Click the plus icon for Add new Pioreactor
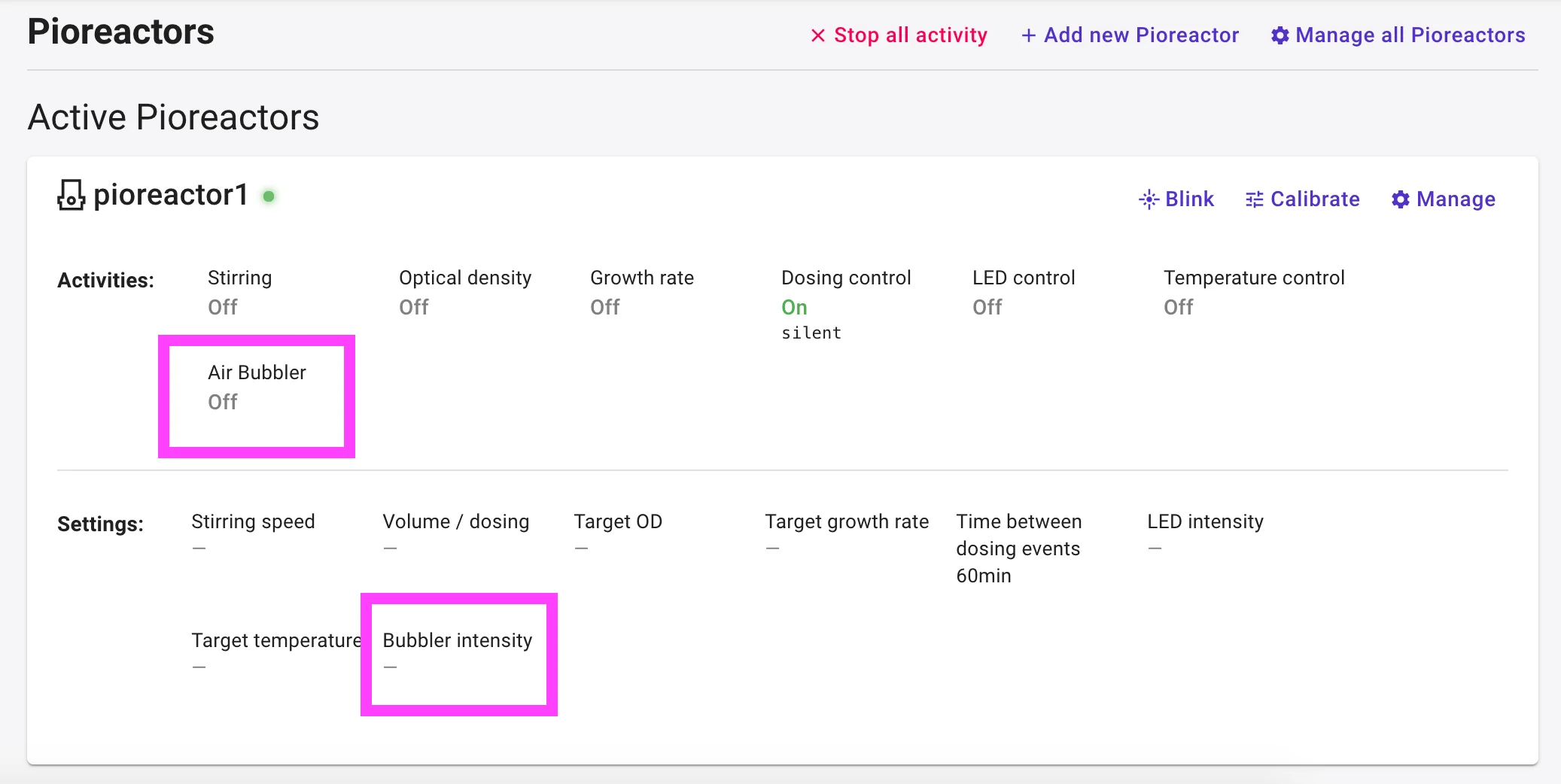 pyautogui.click(x=1028, y=35)
